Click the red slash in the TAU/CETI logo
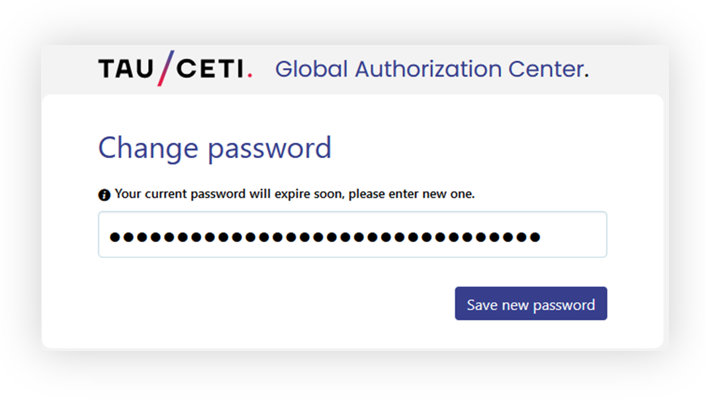705x400 pixels. coord(165,68)
